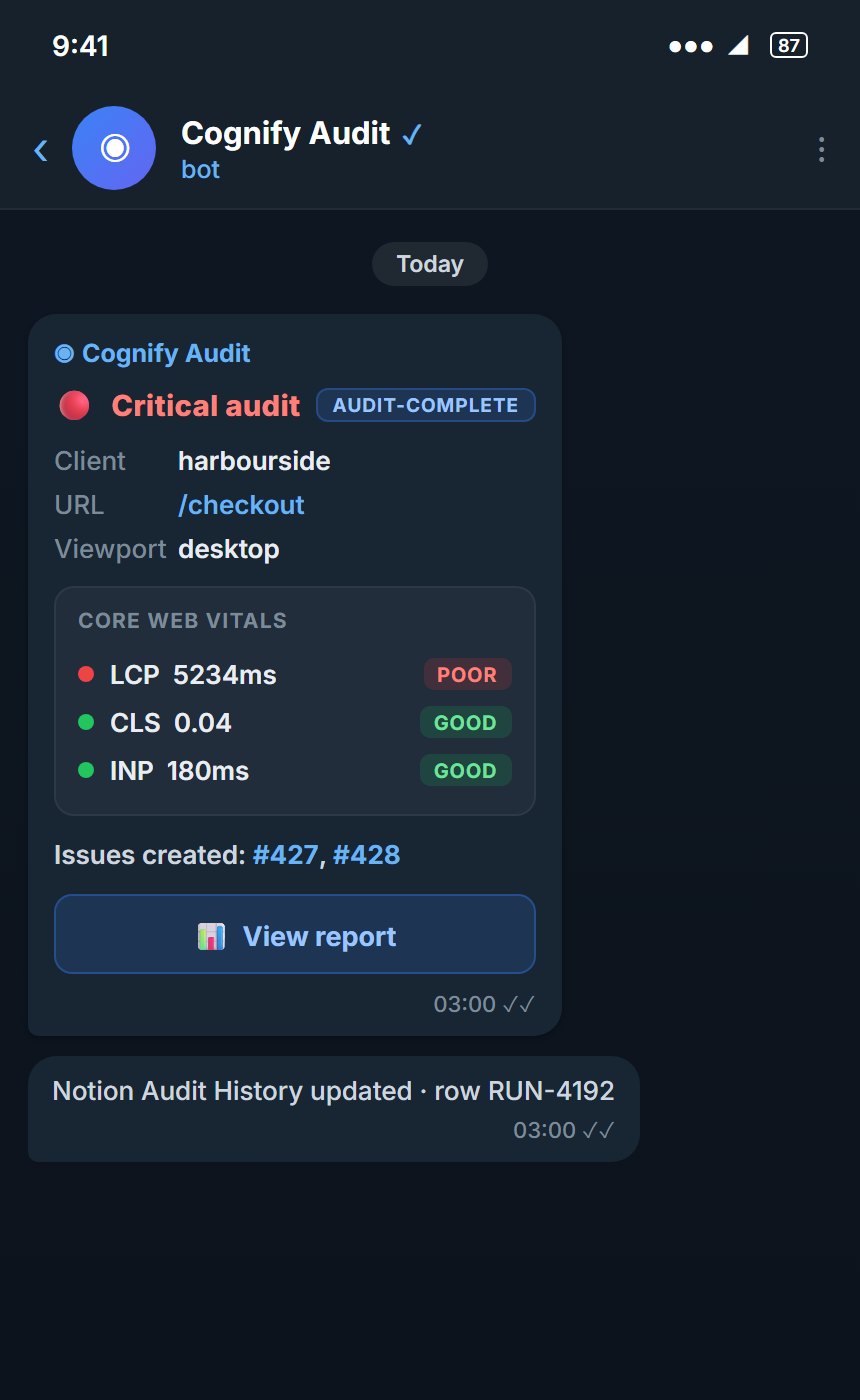Tap the POOR rating badge for LCP
The height and width of the screenshot is (1400, 860).
pyautogui.click(x=467, y=674)
